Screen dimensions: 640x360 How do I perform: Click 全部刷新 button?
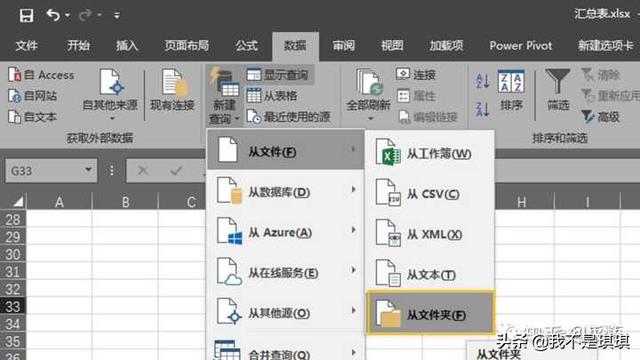pos(368,95)
